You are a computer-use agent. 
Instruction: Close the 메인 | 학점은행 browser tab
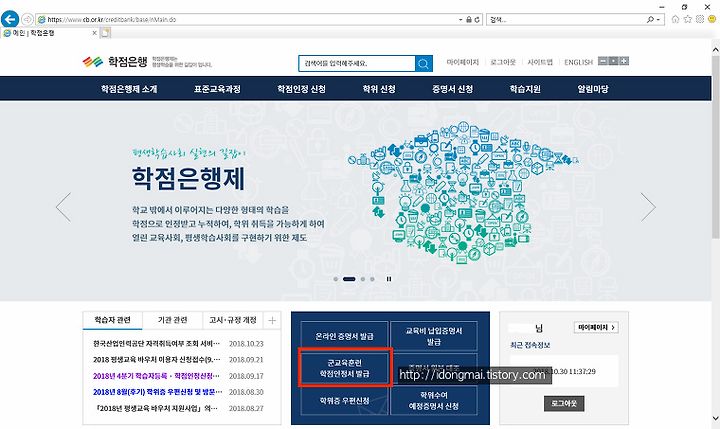95,33
